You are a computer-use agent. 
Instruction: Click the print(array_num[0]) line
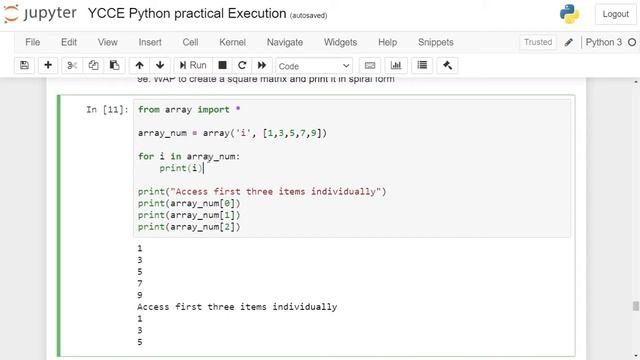(189, 203)
